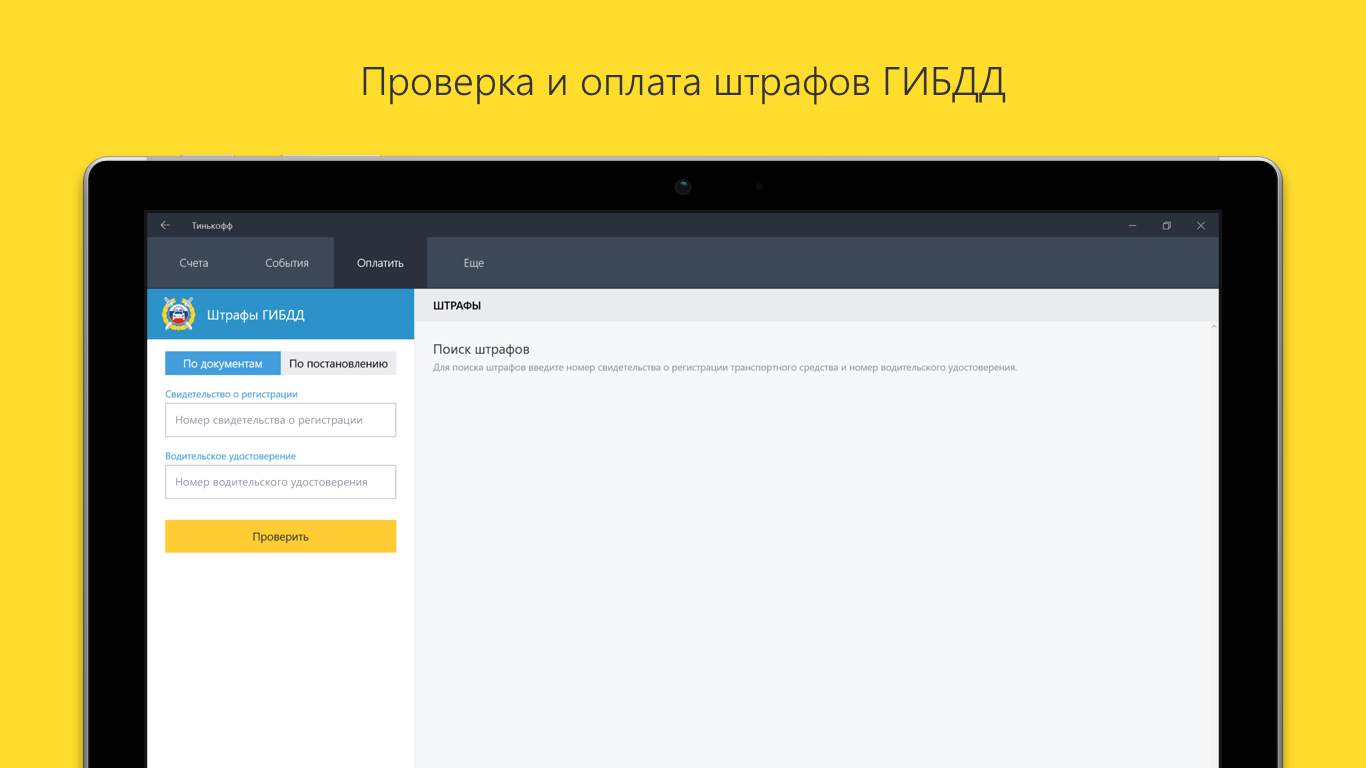Select the Оплатить tab

(x=380, y=263)
